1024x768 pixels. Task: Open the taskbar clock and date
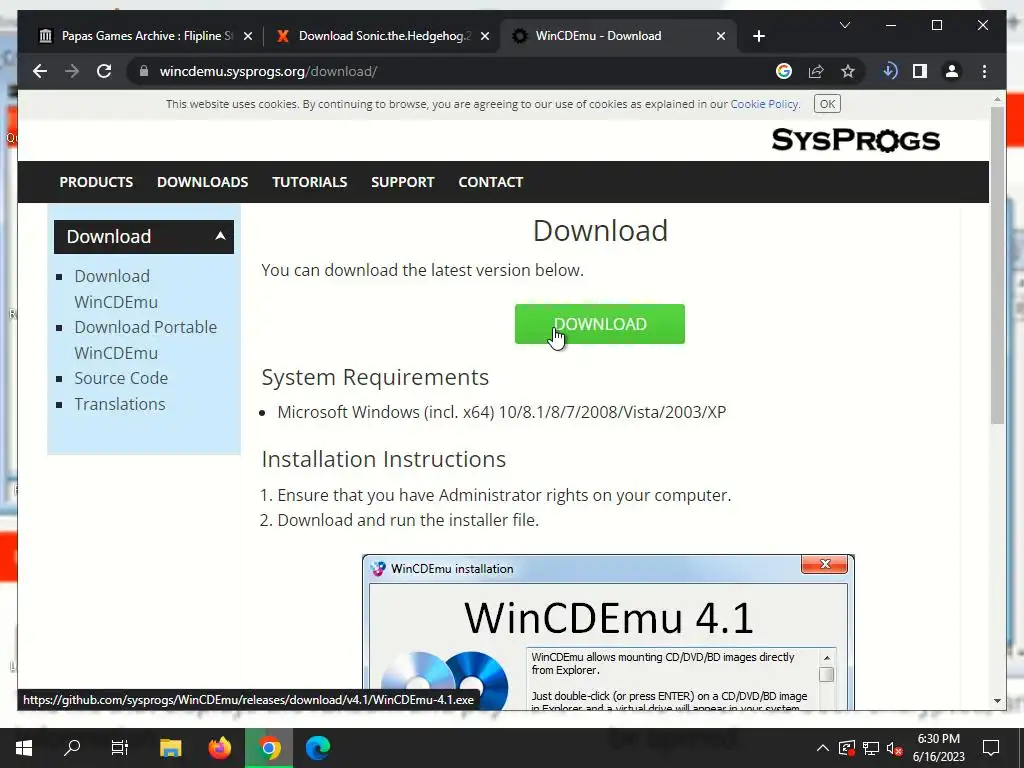pyautogui.click(x=938, y=748)
